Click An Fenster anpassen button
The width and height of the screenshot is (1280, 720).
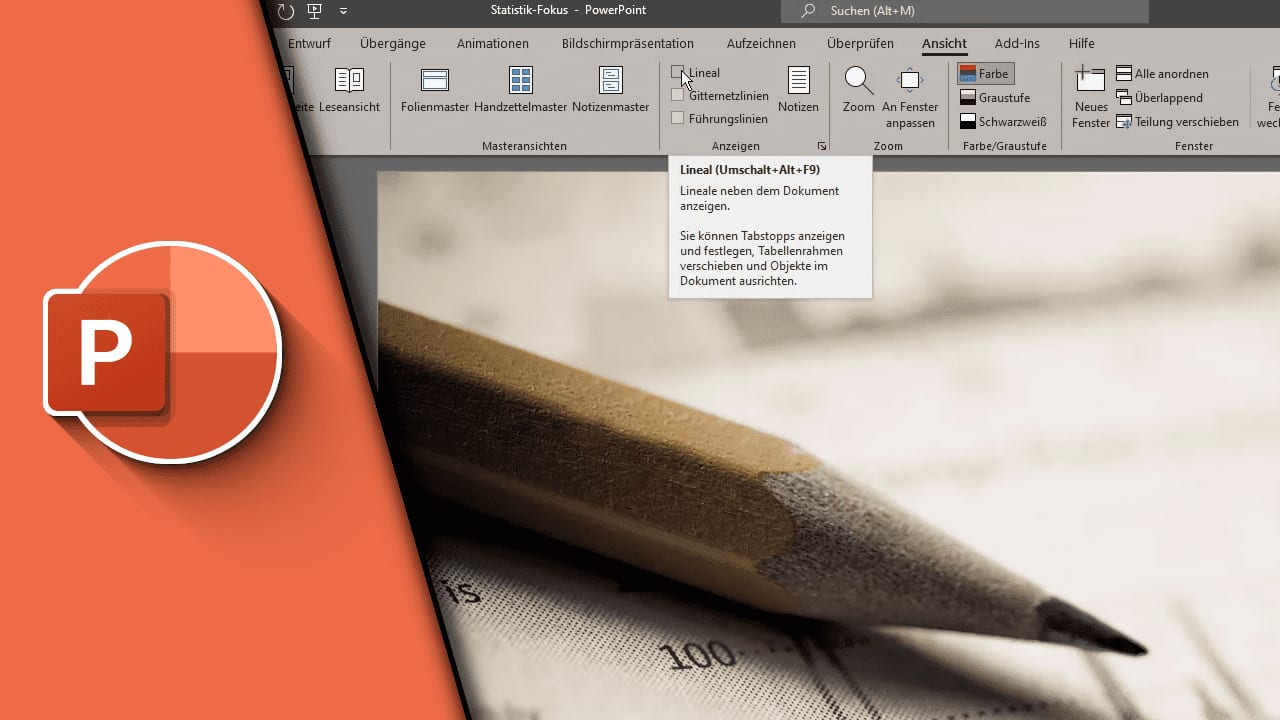click(x=910, y=98)
